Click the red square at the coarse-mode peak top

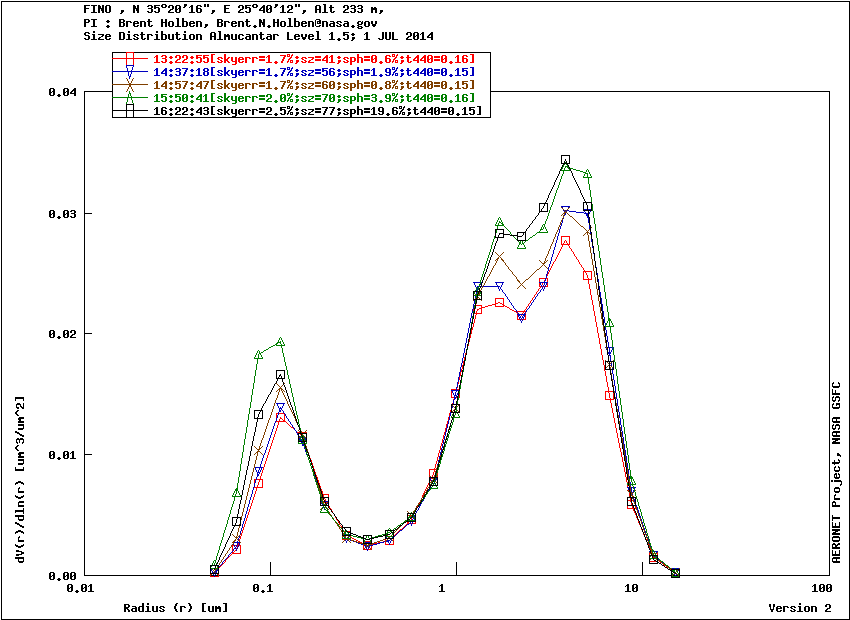point(565,241)
